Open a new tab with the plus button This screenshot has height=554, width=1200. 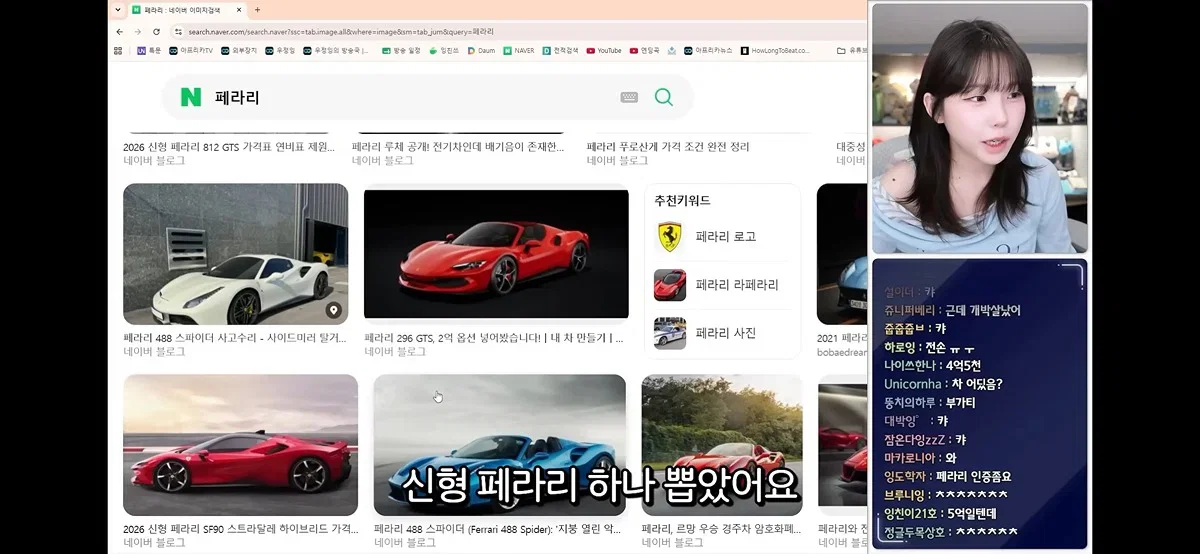click(257, 10)
